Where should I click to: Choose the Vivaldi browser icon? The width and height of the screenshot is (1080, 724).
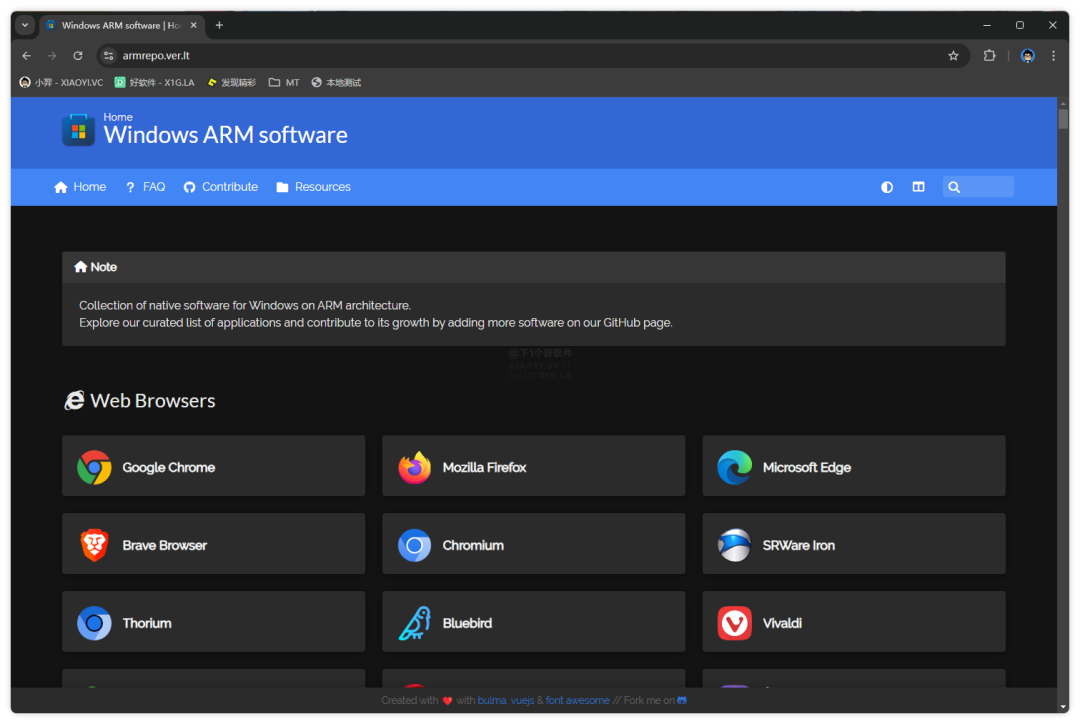[735, 623]
